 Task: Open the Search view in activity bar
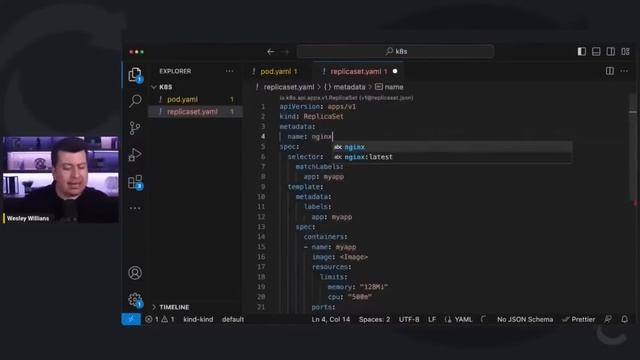(x=135, y=101)
